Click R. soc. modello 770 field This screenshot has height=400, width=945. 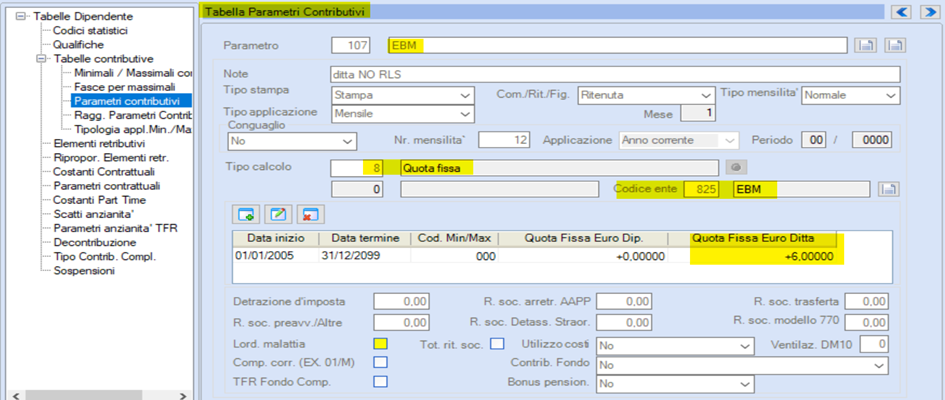(x=867, y=323)
